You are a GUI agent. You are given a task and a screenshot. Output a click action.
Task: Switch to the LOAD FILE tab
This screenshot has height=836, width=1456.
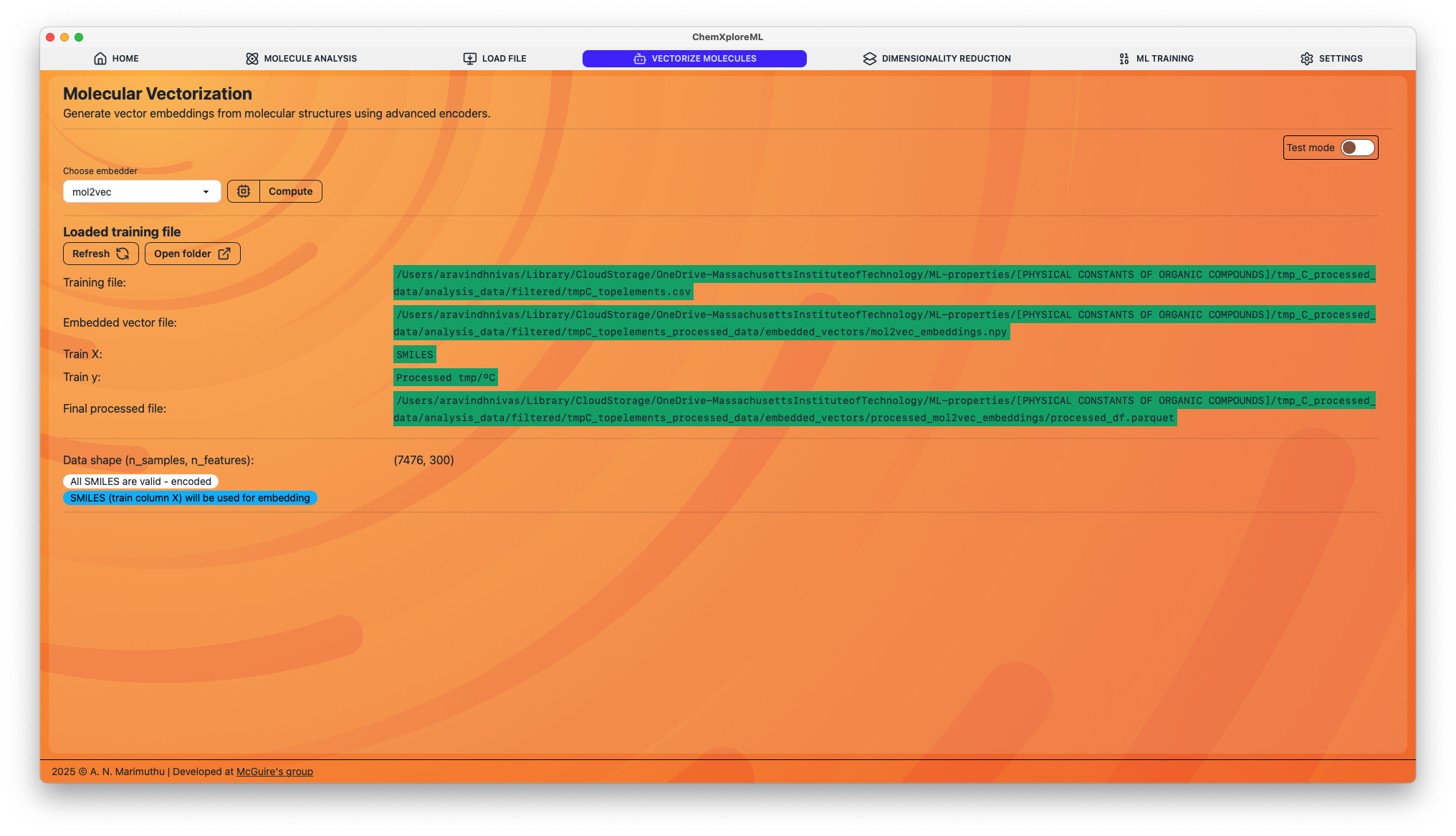[x=495, y=59]
